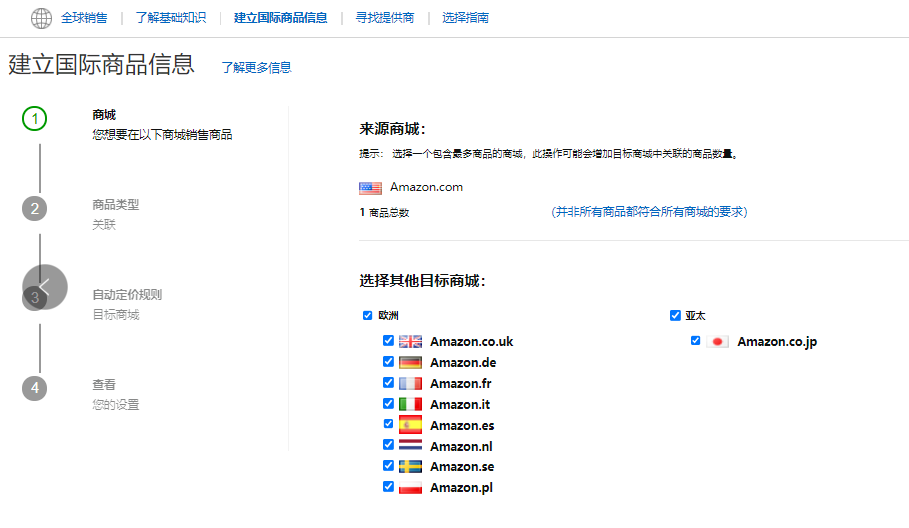Click the Amazon.pl label

(461, 488)
